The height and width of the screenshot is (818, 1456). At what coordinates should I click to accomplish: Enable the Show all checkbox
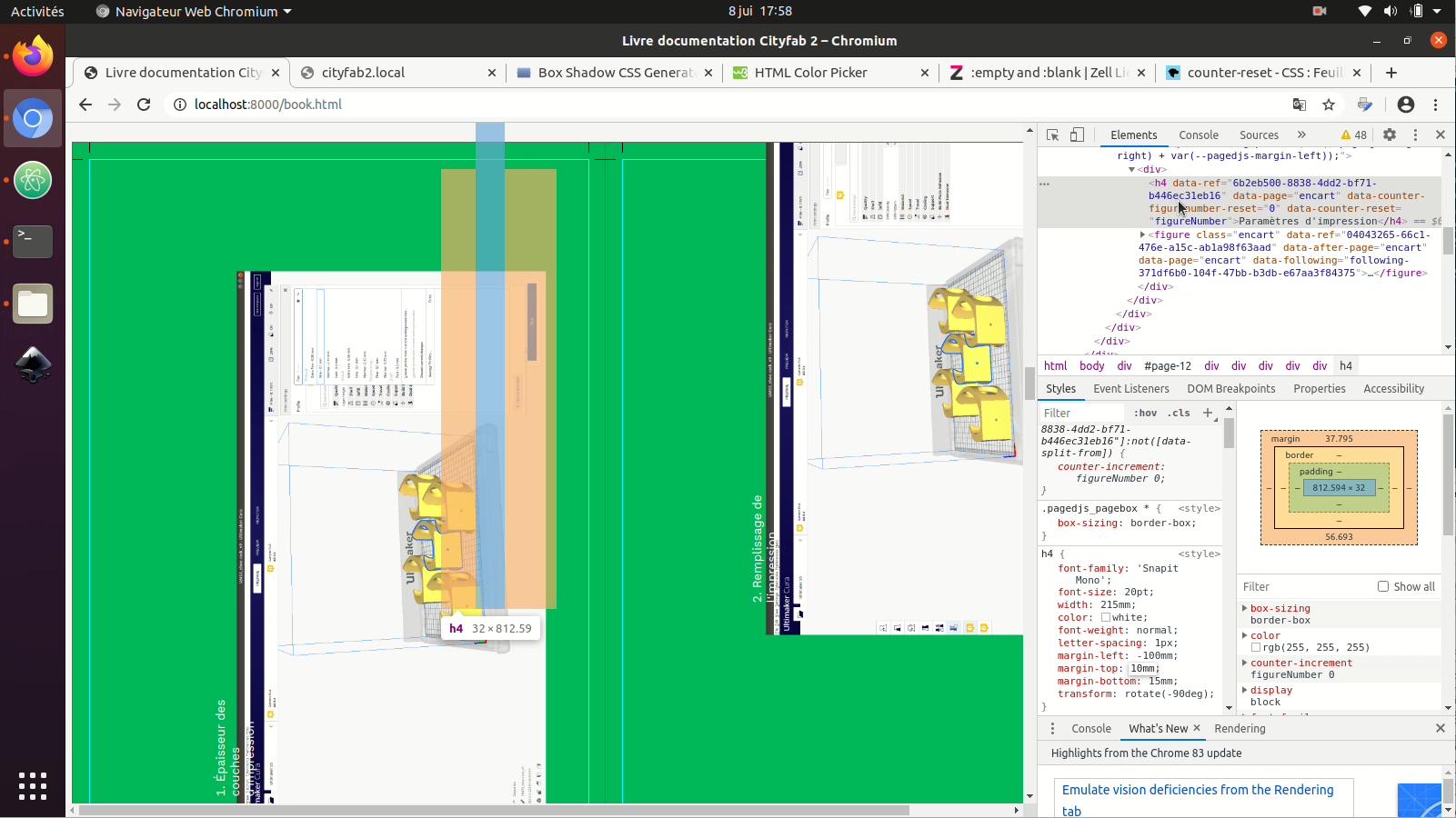click(1382, 586)
